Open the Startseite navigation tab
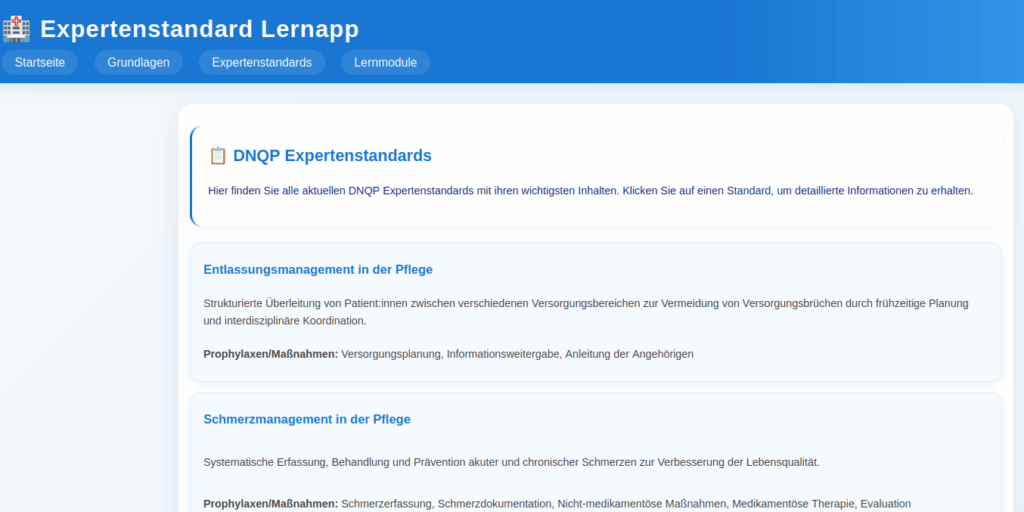This screenshot has width=1024, height=512. (x=40, y=62)
